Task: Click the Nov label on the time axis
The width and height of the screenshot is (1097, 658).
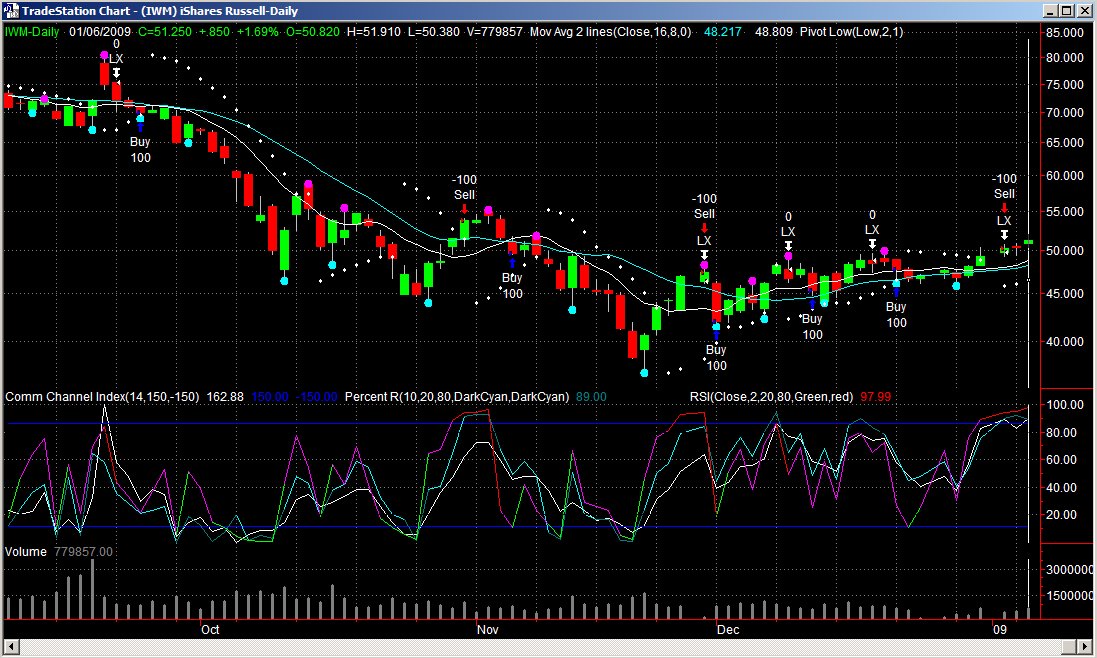Action: pyautogui.click(x=488, y=629)
